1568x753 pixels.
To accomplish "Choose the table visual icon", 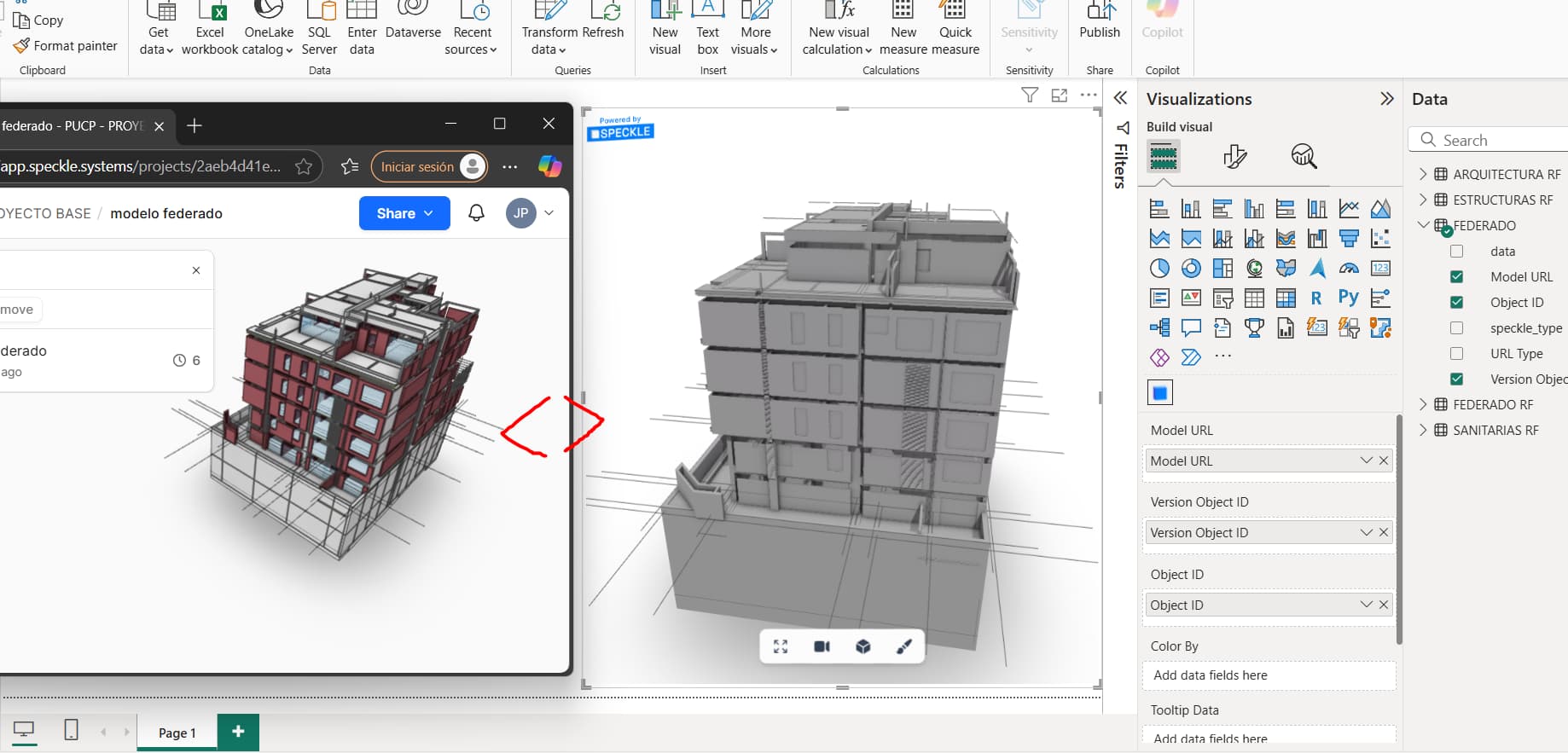I will (x=1254, y=298).
